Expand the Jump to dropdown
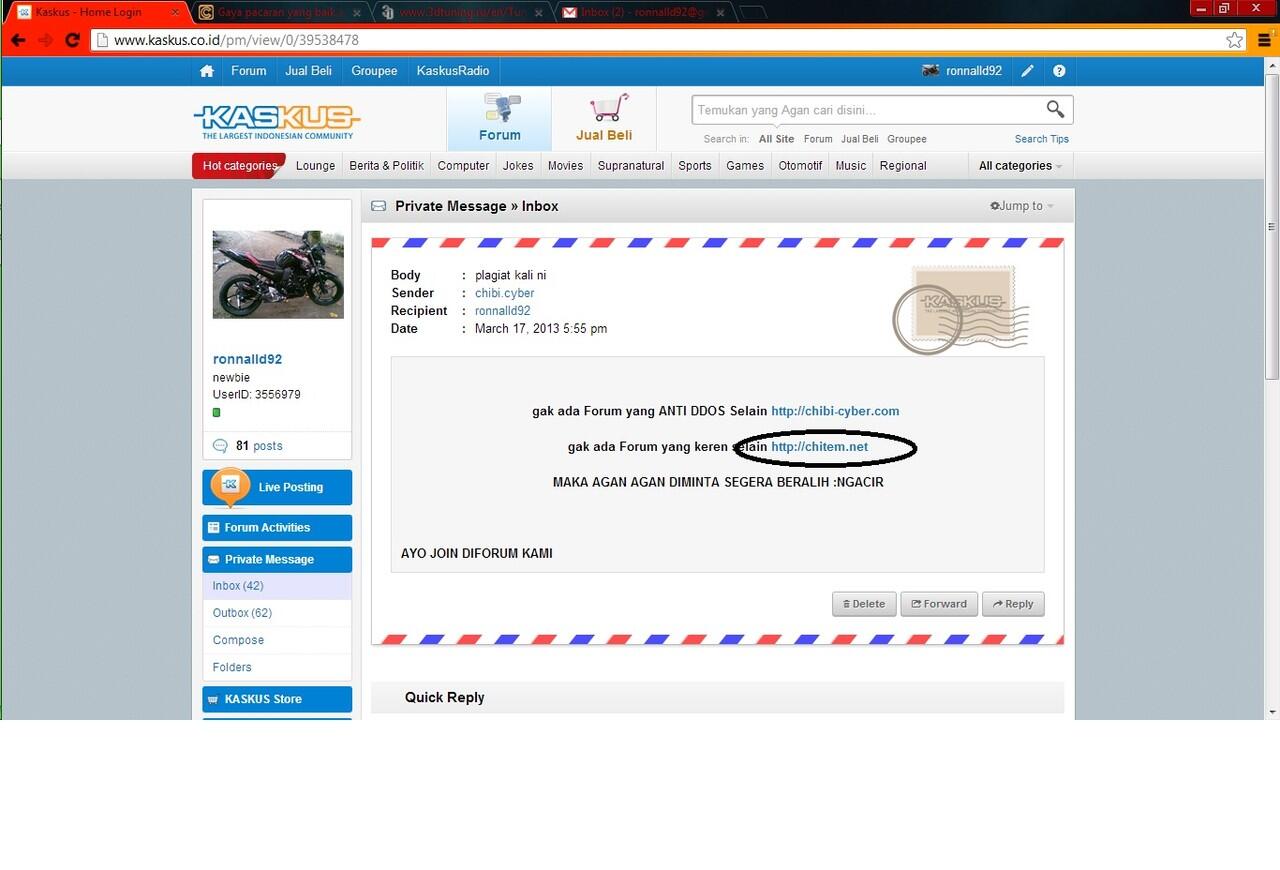Image resolution: width=1280 pixels, height=870 pixels. [1021, 206]
